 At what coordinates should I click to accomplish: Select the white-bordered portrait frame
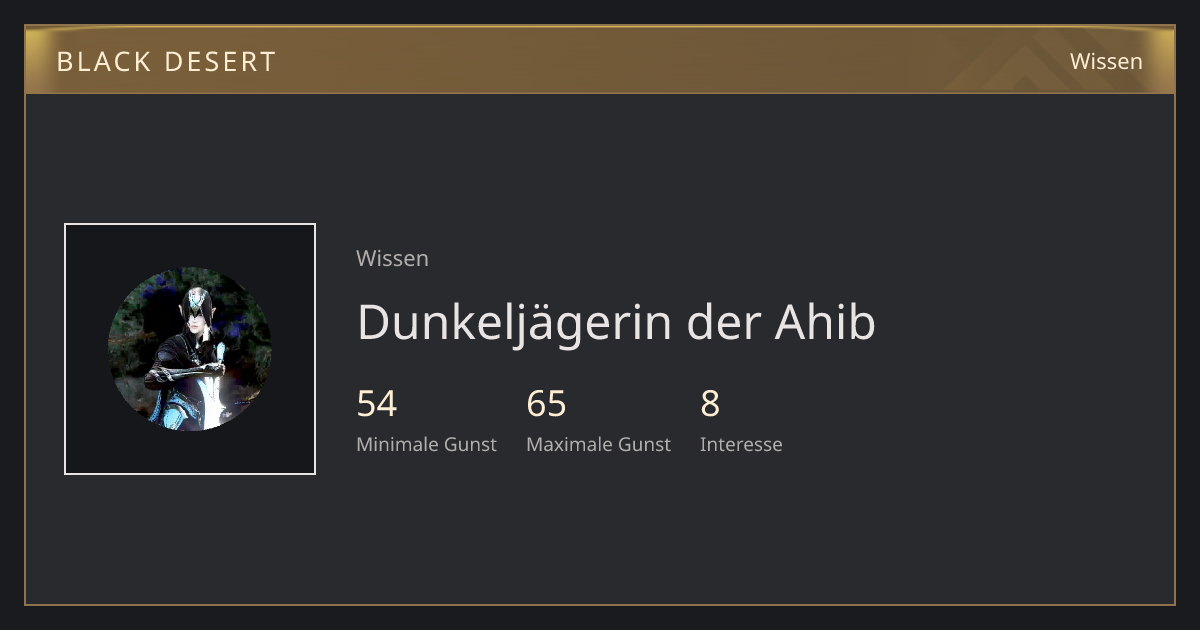point(190,349)
